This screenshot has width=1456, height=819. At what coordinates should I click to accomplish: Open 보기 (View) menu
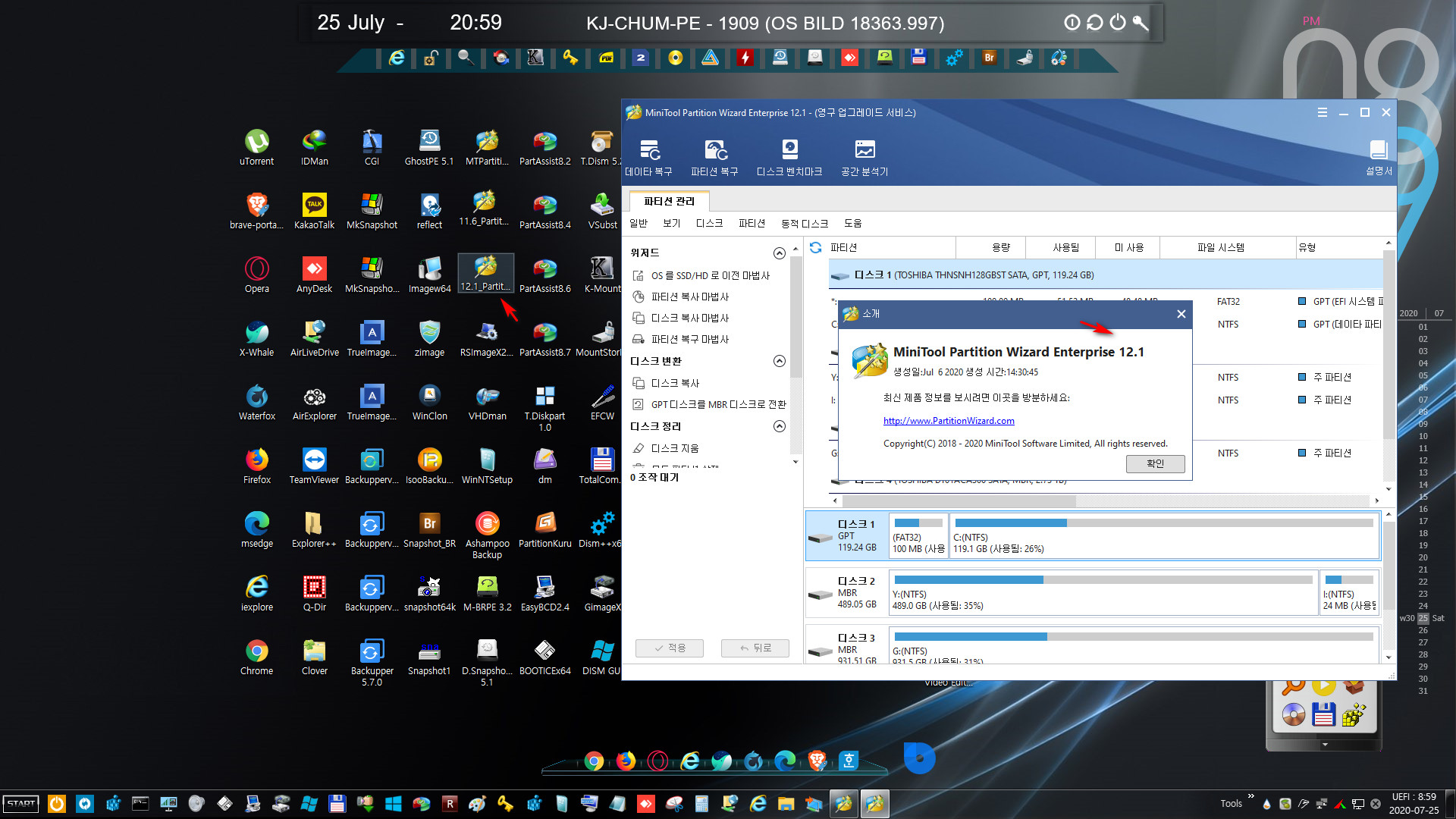click(x=672, y=223)
